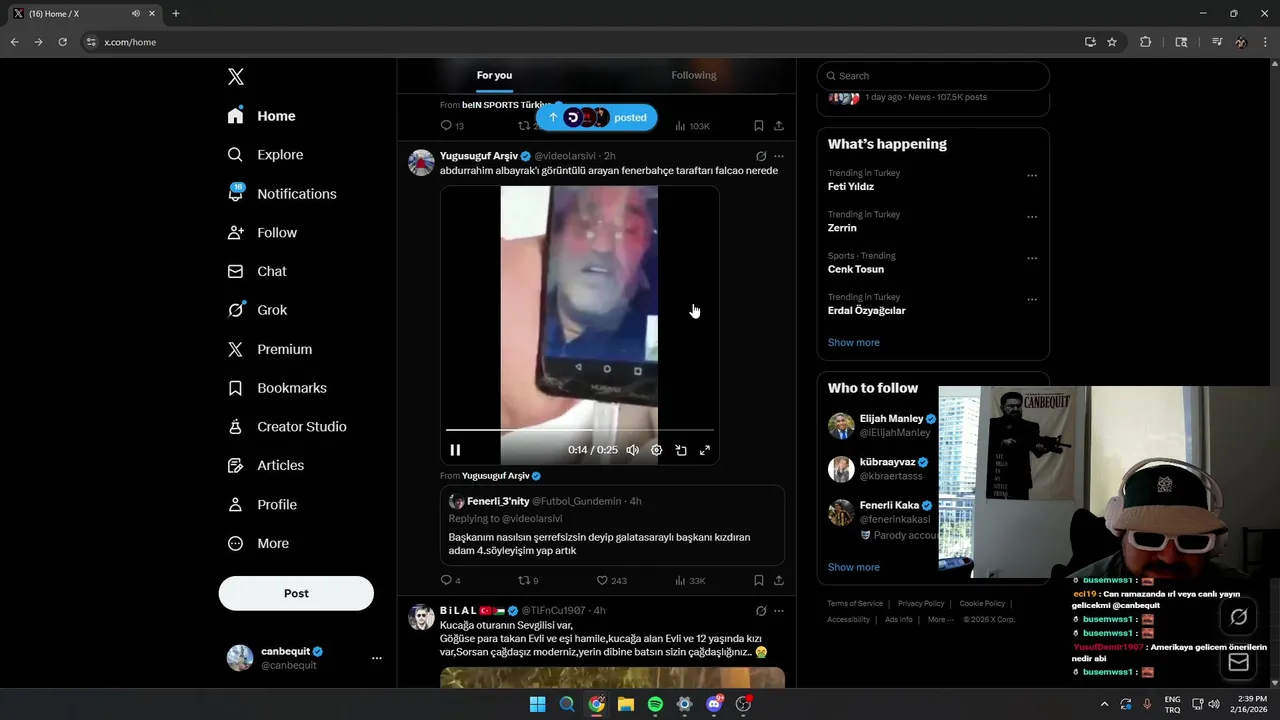Open Grok action on BİLAL post
Image resolution: width=1280 pixels, height=720 pixels.
click(761, 610)
